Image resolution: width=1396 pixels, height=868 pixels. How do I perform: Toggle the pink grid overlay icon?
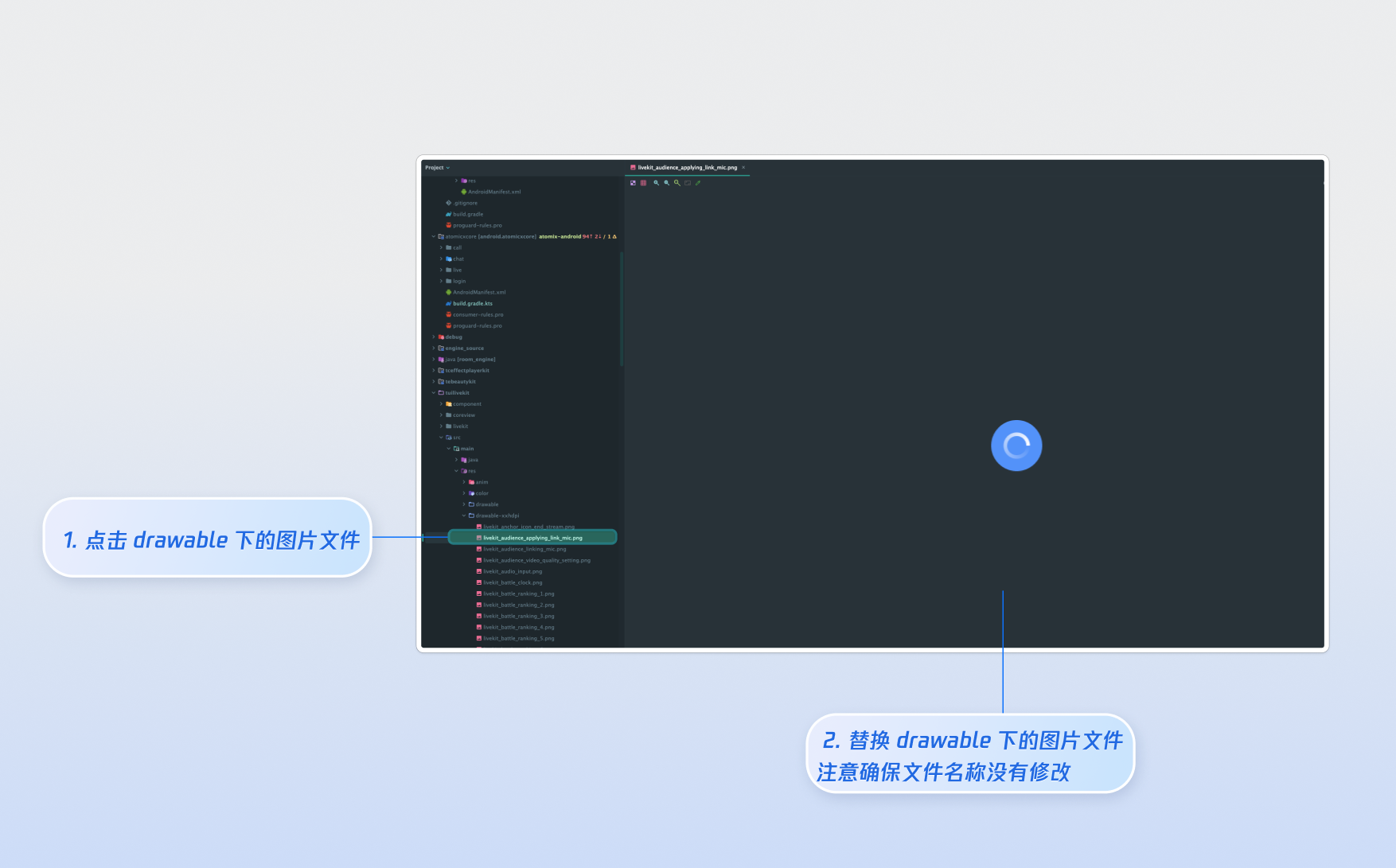(644, 183)
